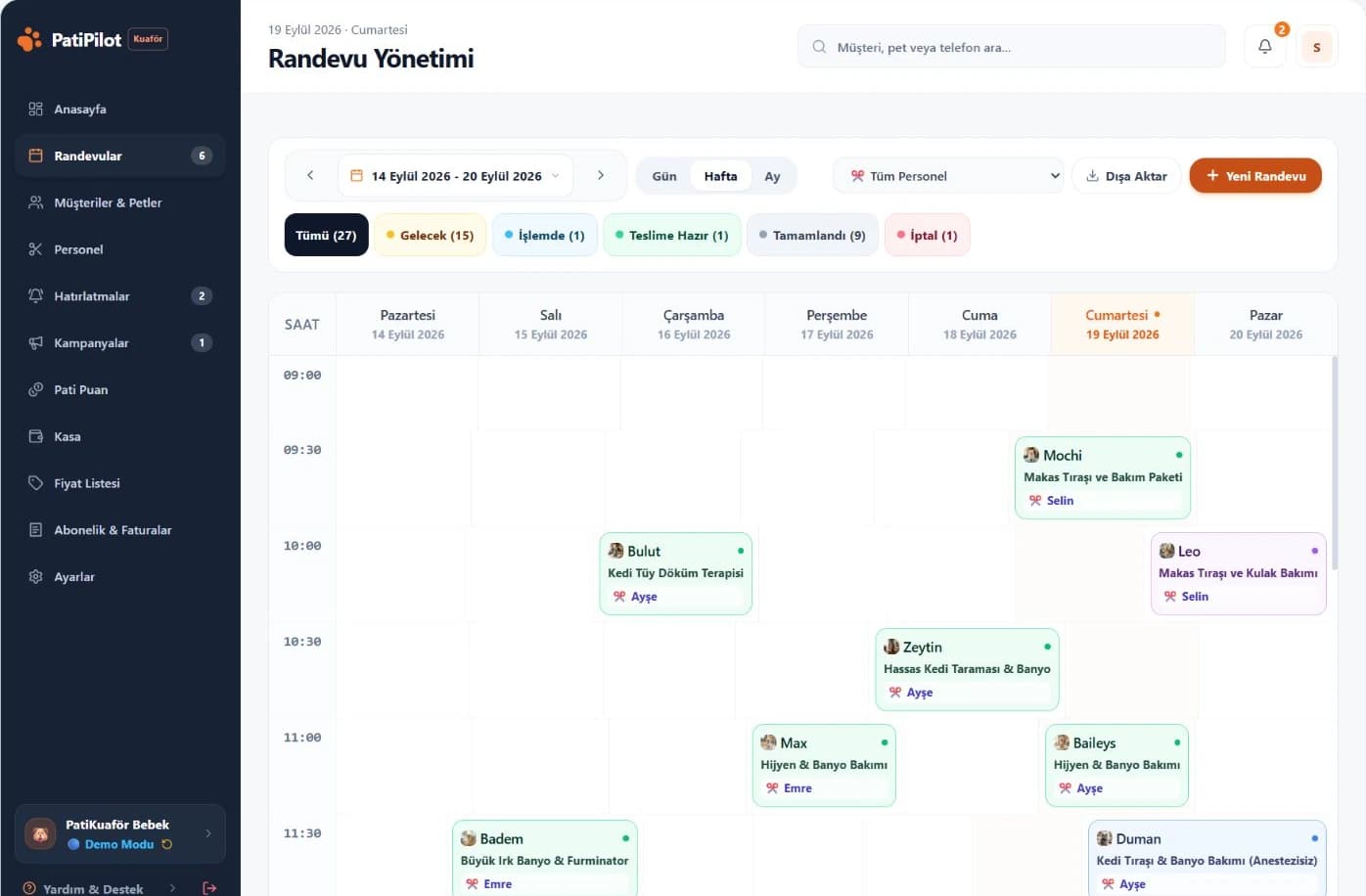Open Müşteriler & Petler page
Image resolution: width=1366 pixels, height=896 pixels.
tap(120, 202)
